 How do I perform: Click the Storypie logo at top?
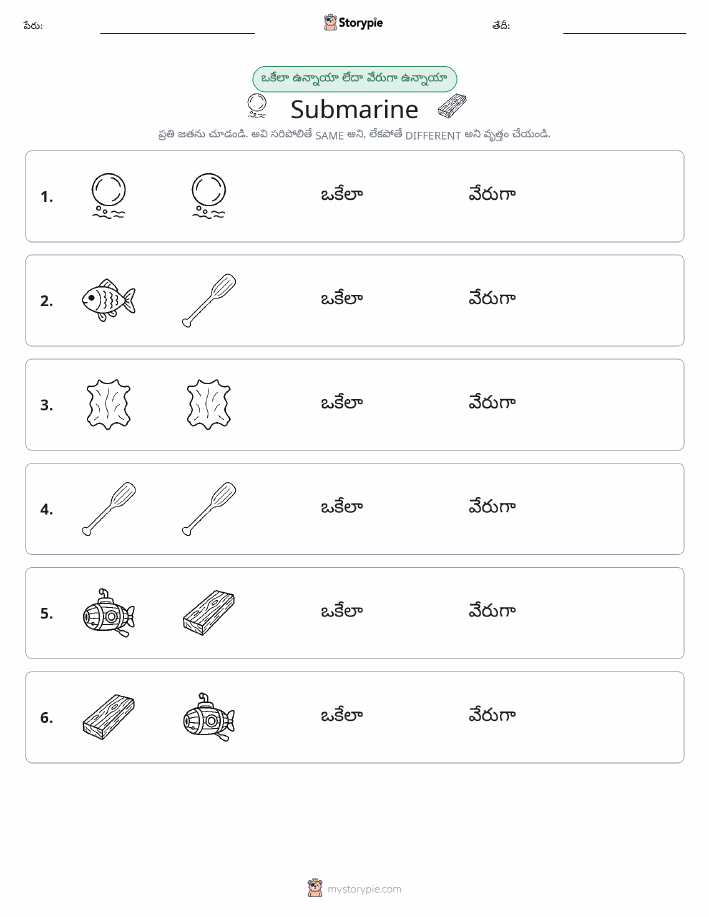click(353, 23)
